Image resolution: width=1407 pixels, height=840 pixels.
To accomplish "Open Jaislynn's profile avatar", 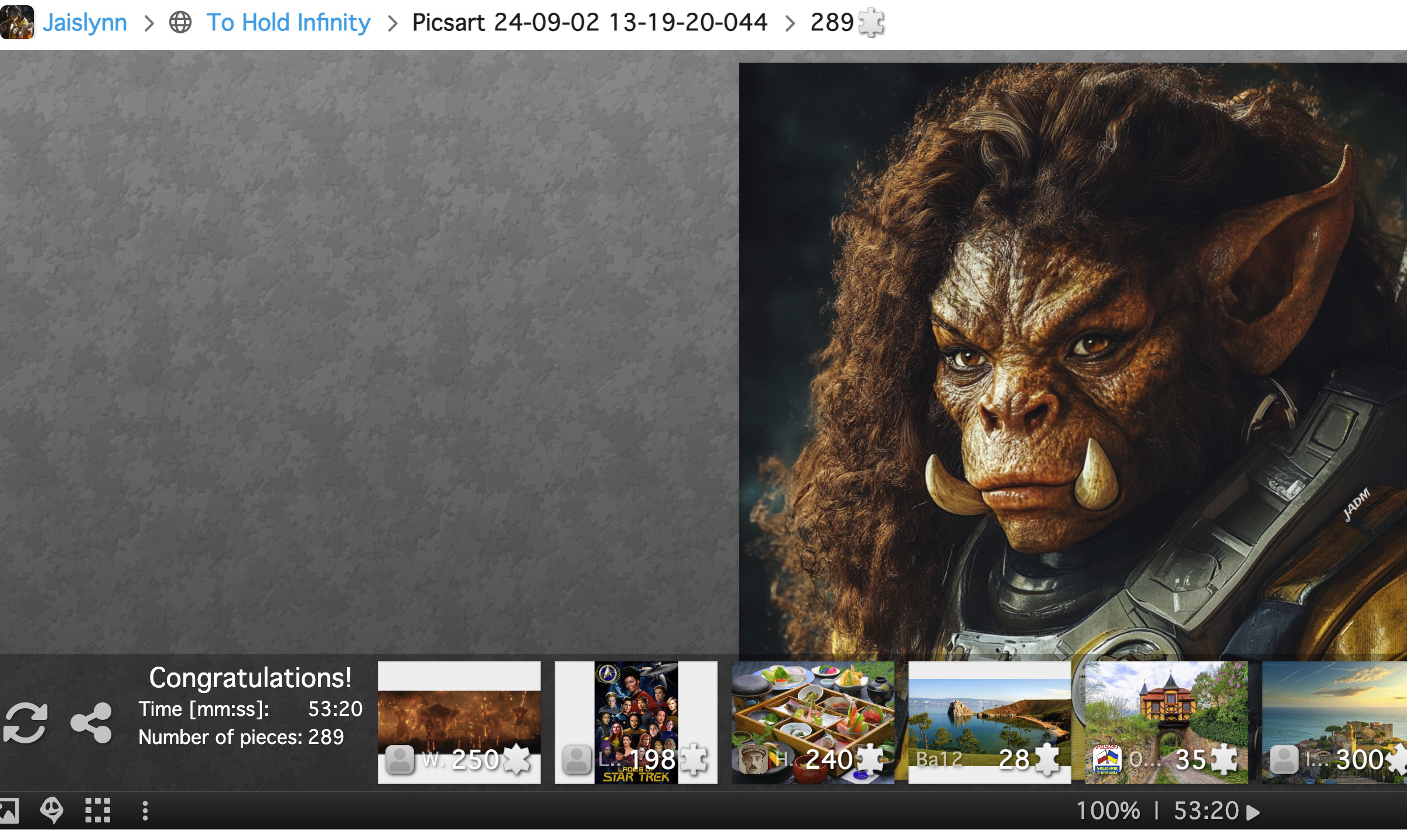I will pos(17,22).
